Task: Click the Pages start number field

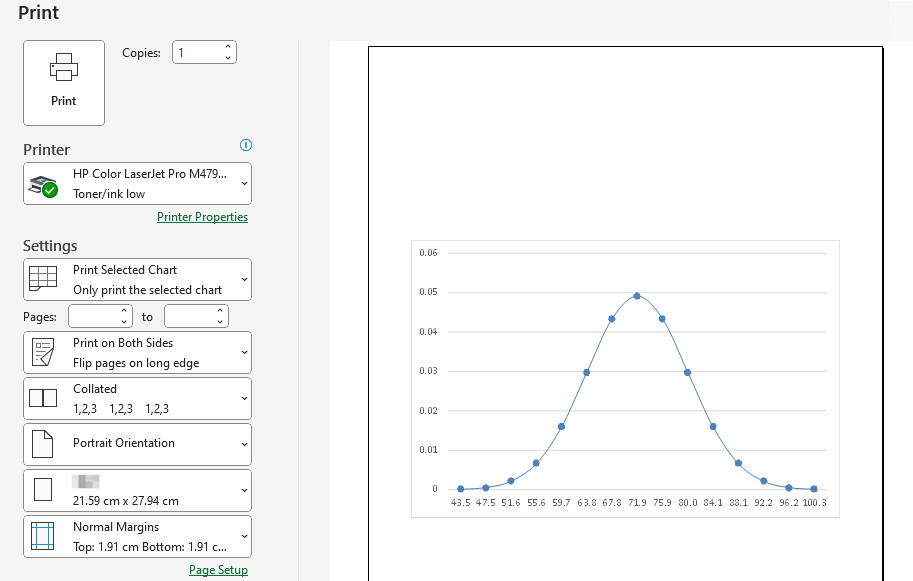Action: pos(93,317)
